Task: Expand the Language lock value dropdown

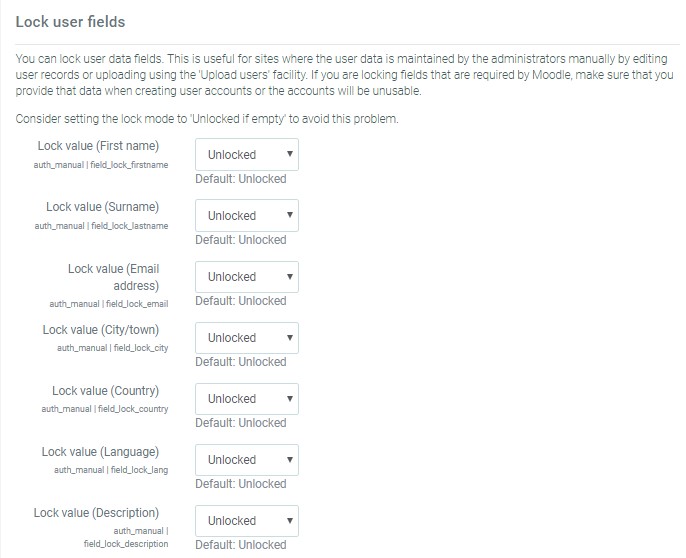Action: pos(247,460)
